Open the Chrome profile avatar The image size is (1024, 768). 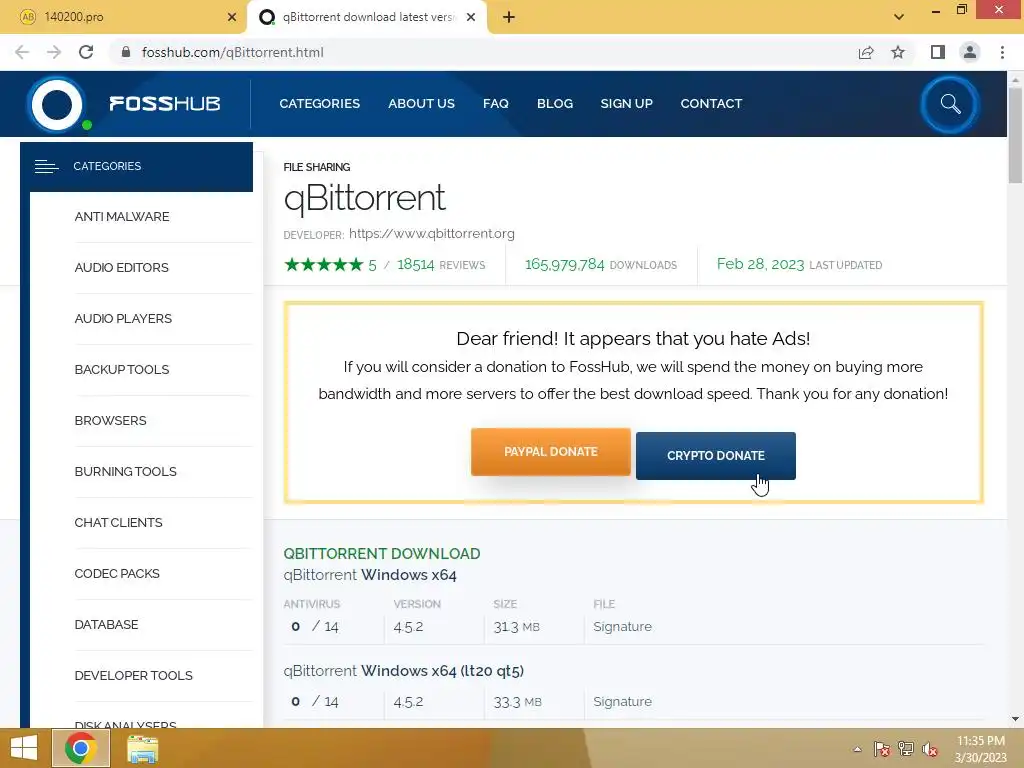point(970,52)
